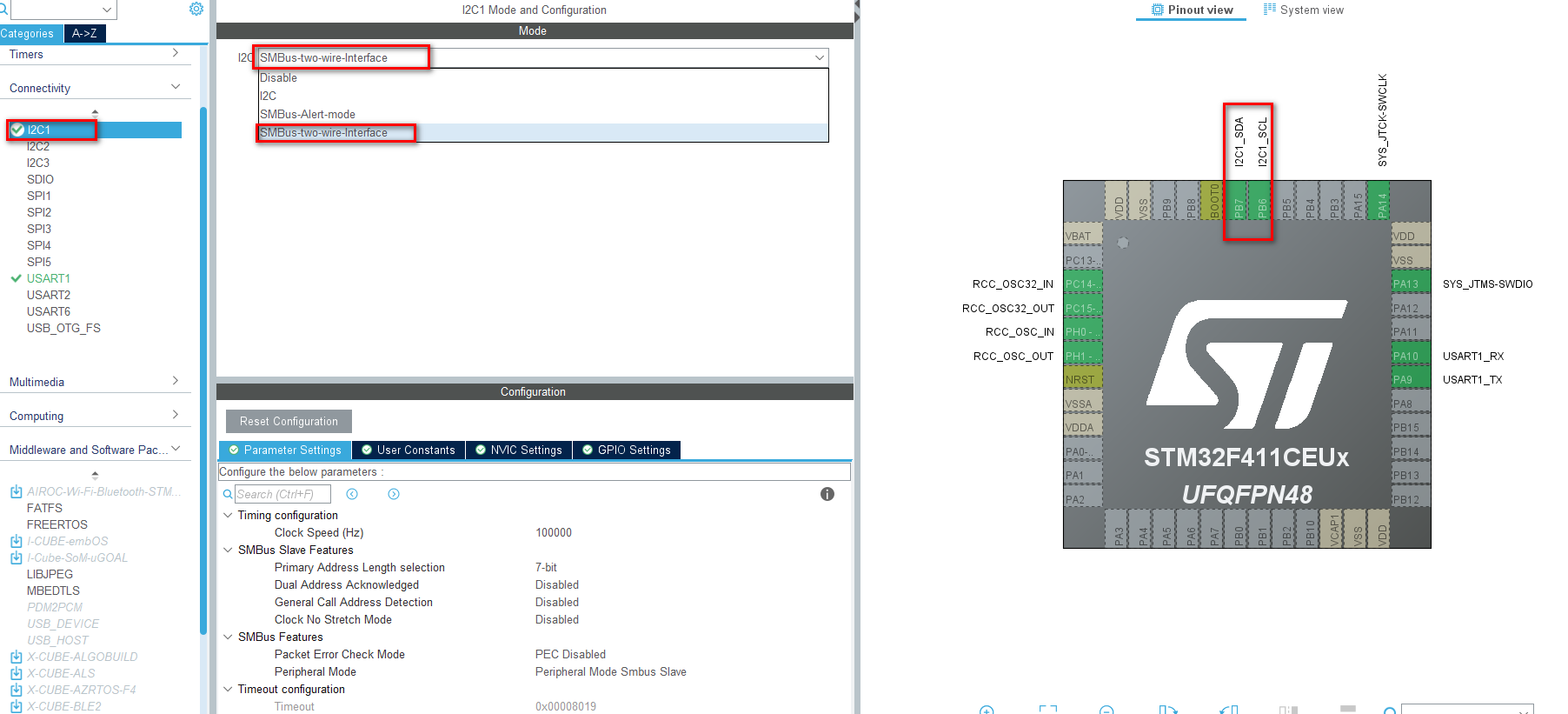Click the Primary Address Length 7-bit value
The height and width of the screenshot is (714, 1568).
pyautogui.click(x=546, y=567)
